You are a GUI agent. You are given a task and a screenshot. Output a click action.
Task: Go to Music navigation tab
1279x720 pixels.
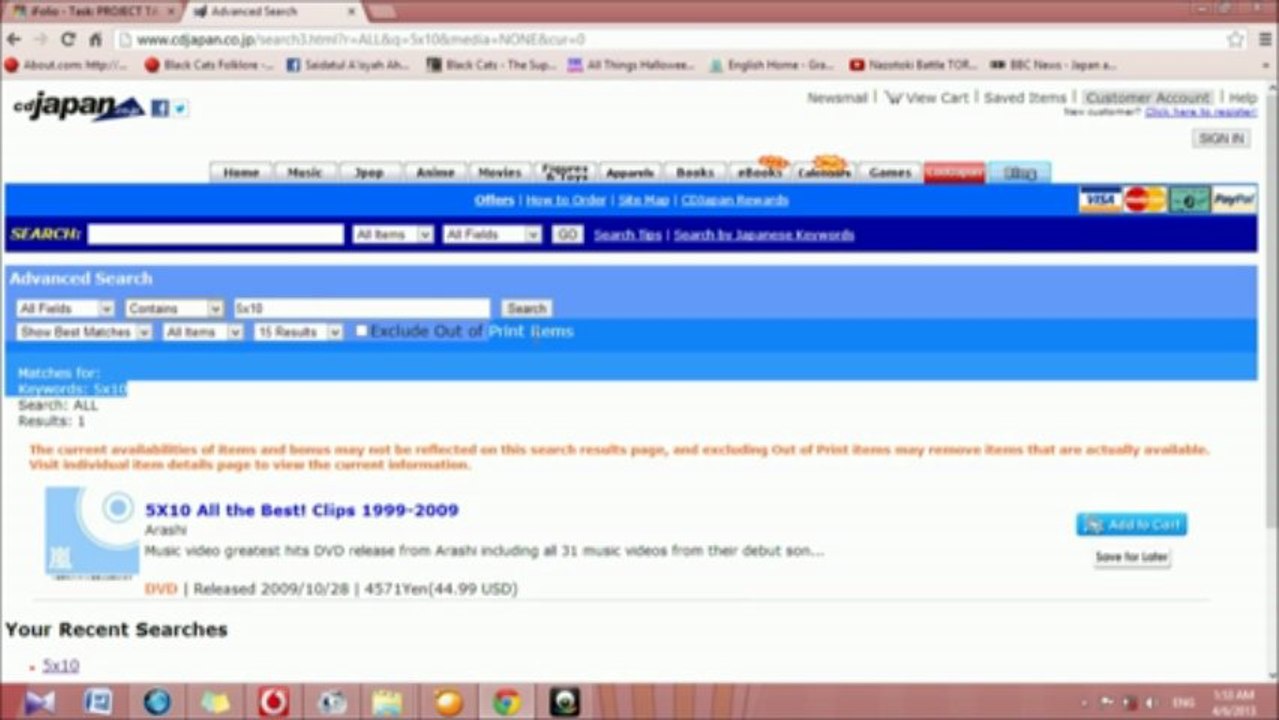click(x=305, y=173)
